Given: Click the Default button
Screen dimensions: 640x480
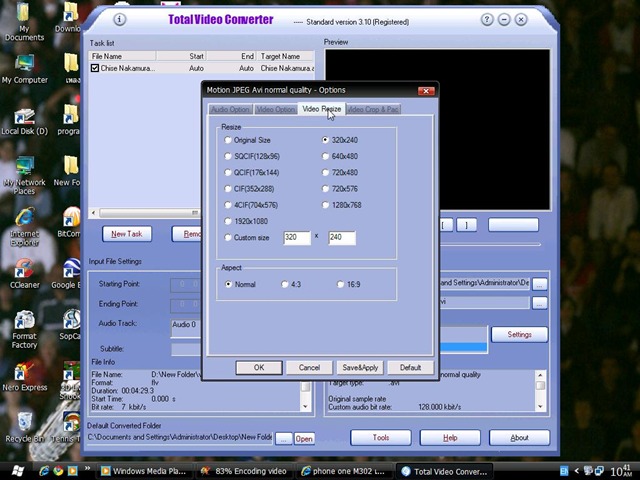Looking at the screenshot, I should (x=410, y=367).
